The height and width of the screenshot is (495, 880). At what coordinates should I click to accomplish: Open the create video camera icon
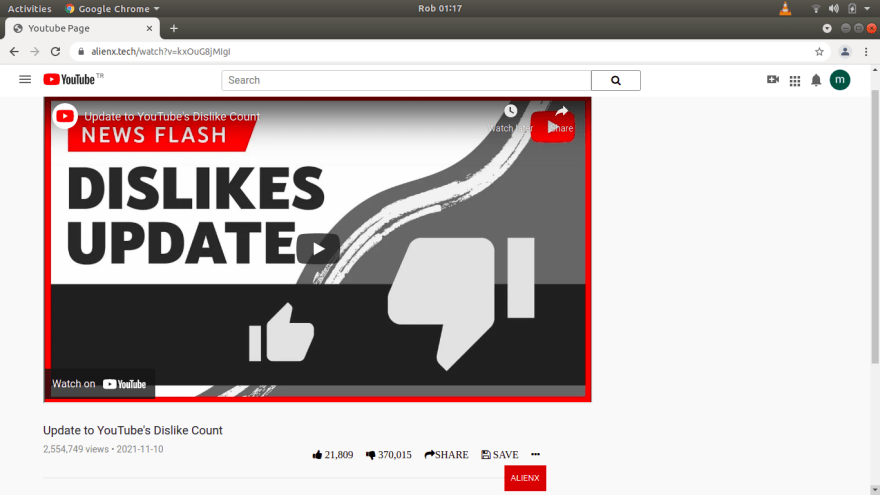point(772,80)
